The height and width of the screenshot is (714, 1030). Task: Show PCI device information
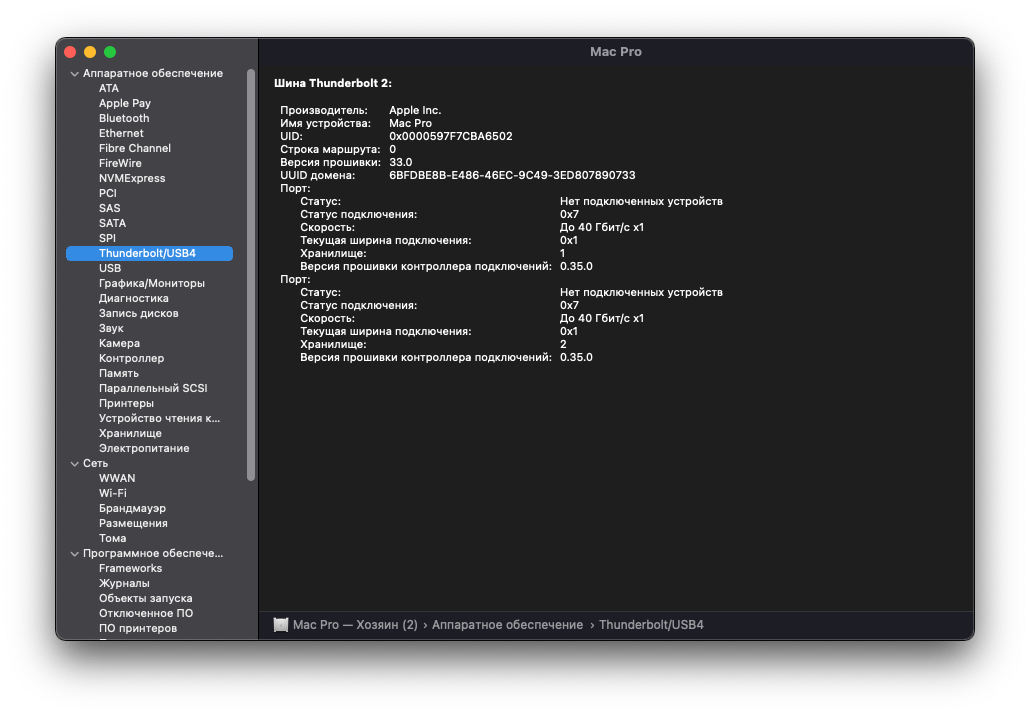coord(108,193)
